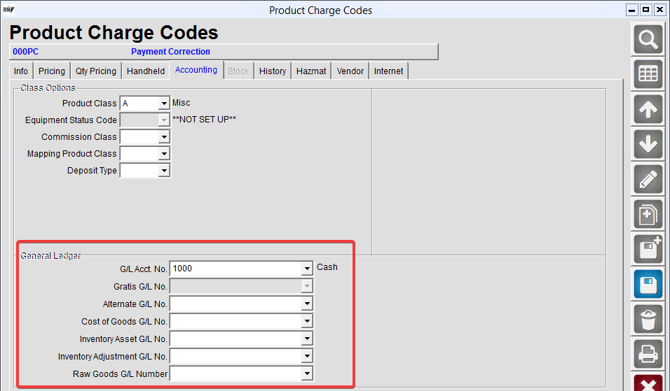Expand the Mapping Product Class dropdown

(x=164, y=153)
